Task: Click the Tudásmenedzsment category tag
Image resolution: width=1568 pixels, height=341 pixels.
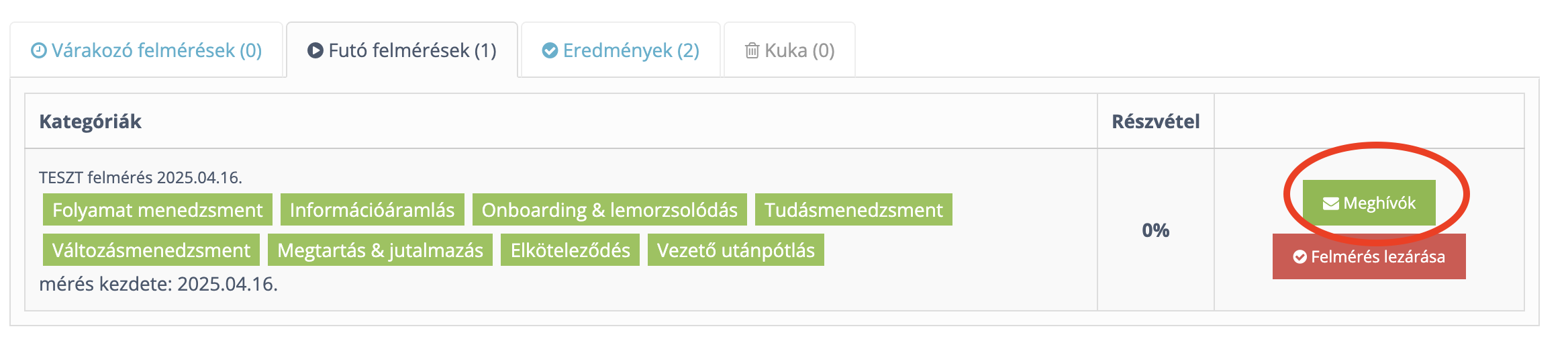Action: pos(853,210)
